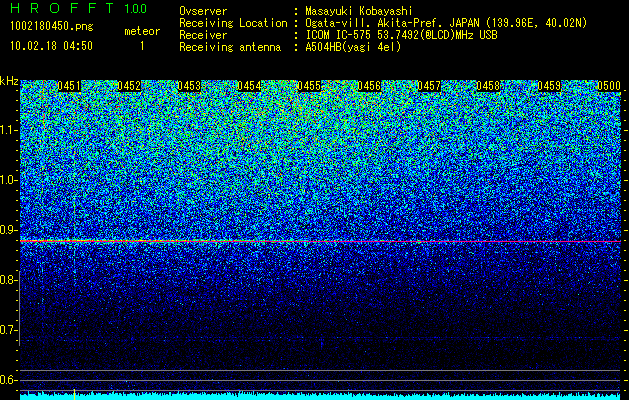Click the meteor count label
Image resolution: width=629 pixels, height=400 pixels.
point(142,31)
